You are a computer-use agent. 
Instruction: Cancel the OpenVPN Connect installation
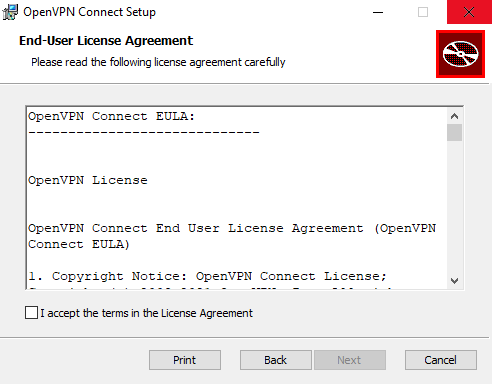(x=441, y=360)
